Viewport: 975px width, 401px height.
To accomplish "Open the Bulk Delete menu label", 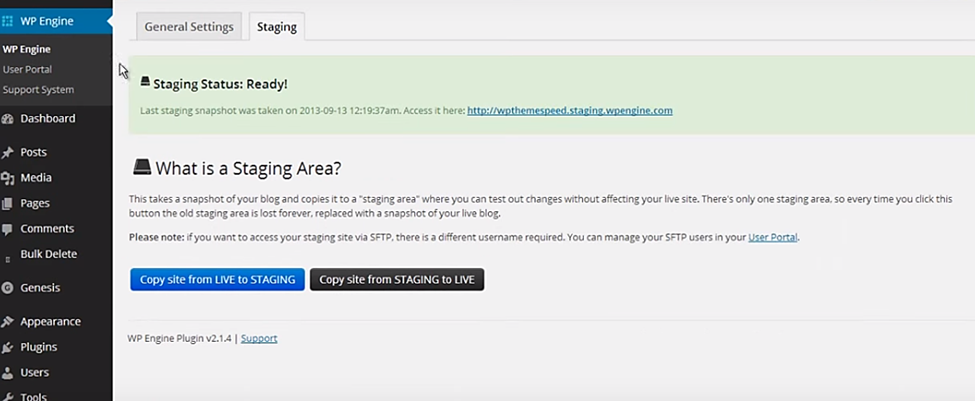I will (x=49, y=254).
